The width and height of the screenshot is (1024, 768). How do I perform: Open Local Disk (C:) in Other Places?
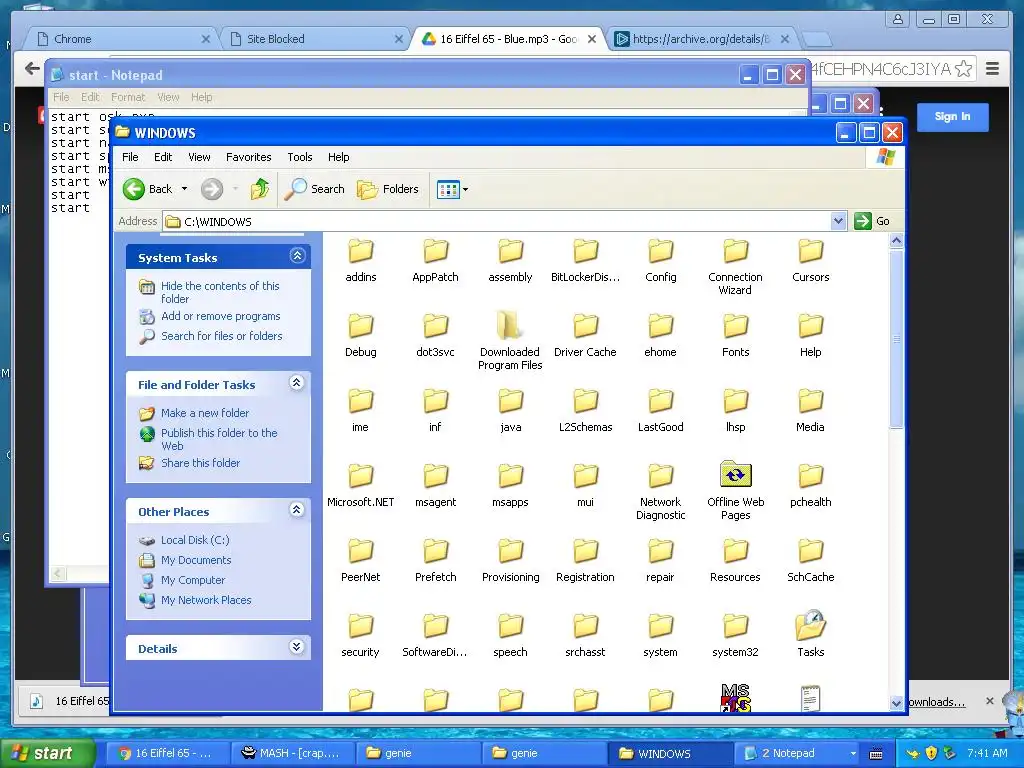pyautogui.click(x=195, y=540)
